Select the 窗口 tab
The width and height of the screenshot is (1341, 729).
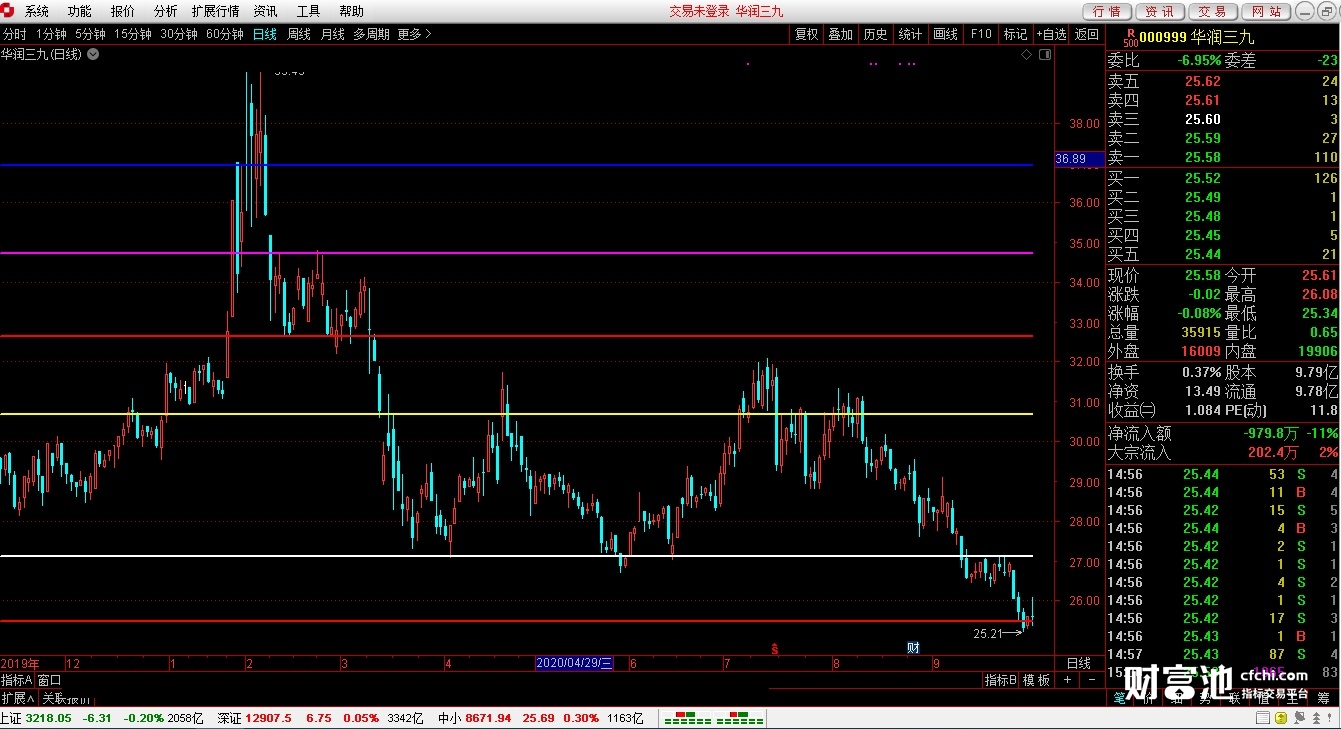point(49,680)
